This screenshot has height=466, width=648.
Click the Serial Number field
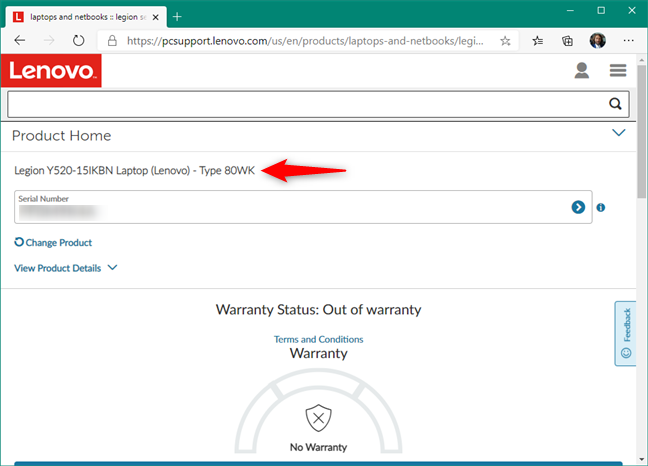(303, 207)
